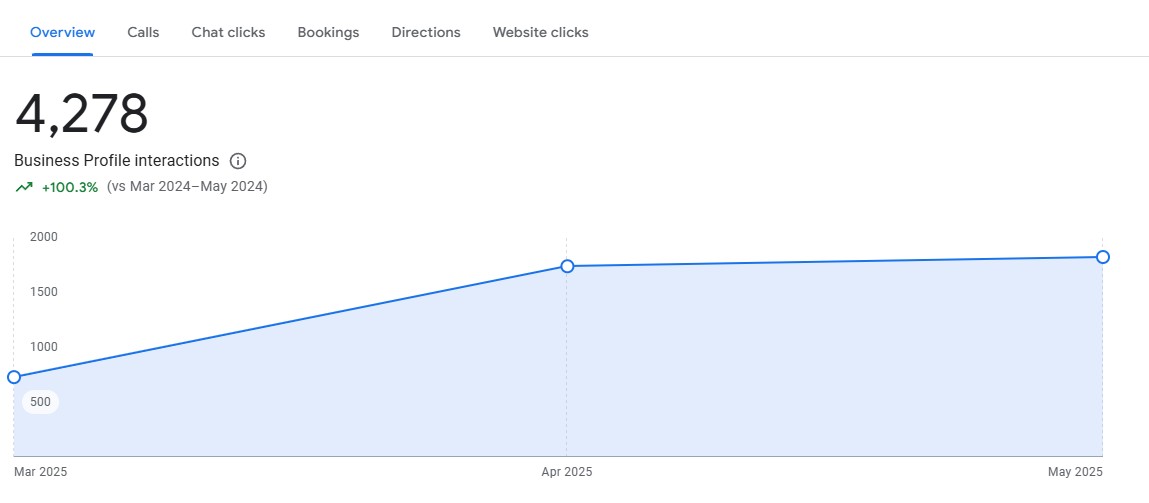Click the Business Profile interactions label
Screen dimensions: 1149x503
[x=117, y=161]
